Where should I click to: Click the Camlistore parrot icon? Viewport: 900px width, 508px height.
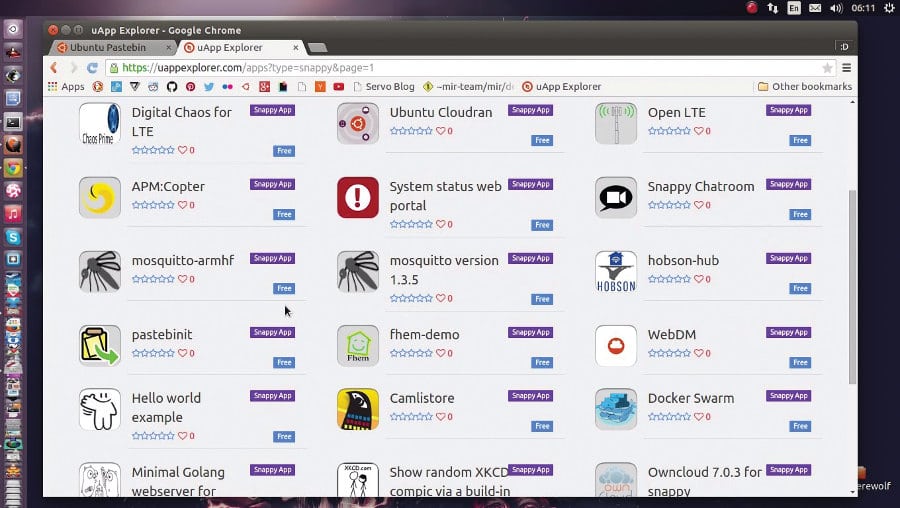[x=357, y=409]
